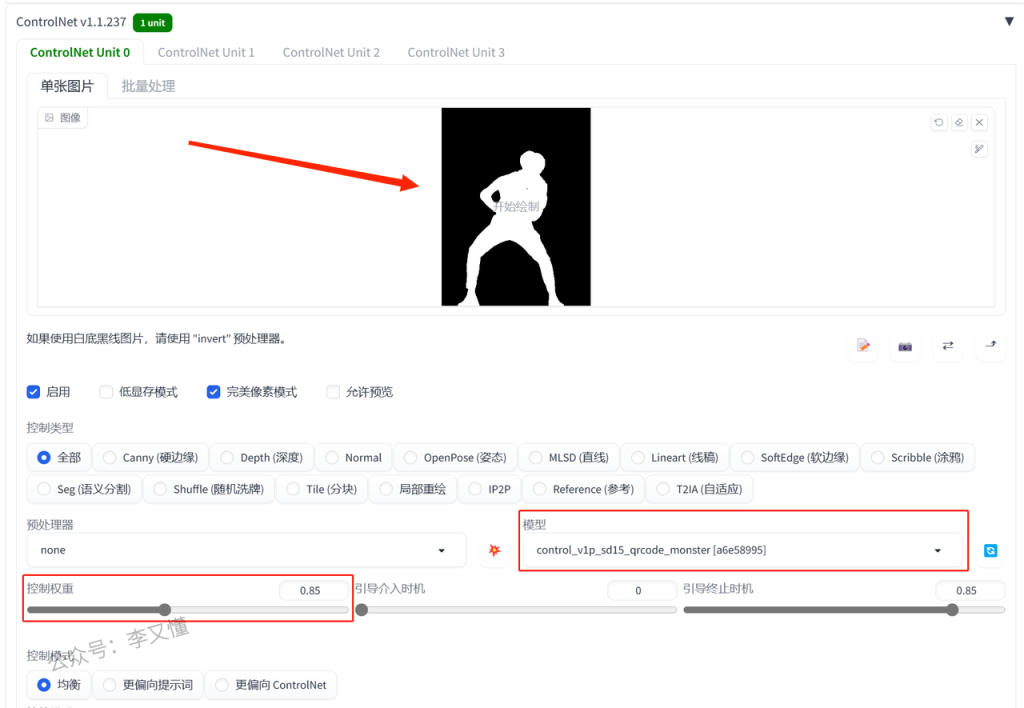Click the brush icon below the X
The width and height of the screenshot is (1024, 708).
(979, 149)
